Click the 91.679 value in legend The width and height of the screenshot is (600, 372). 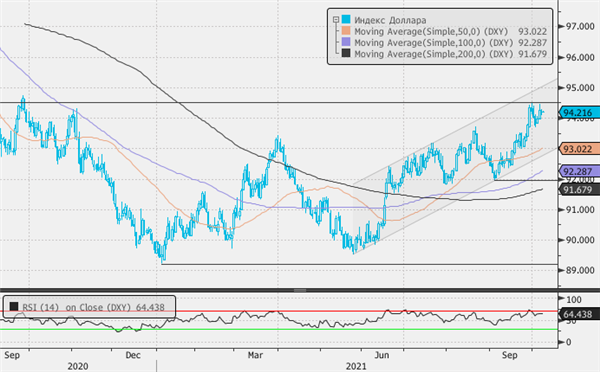[532, 54]
